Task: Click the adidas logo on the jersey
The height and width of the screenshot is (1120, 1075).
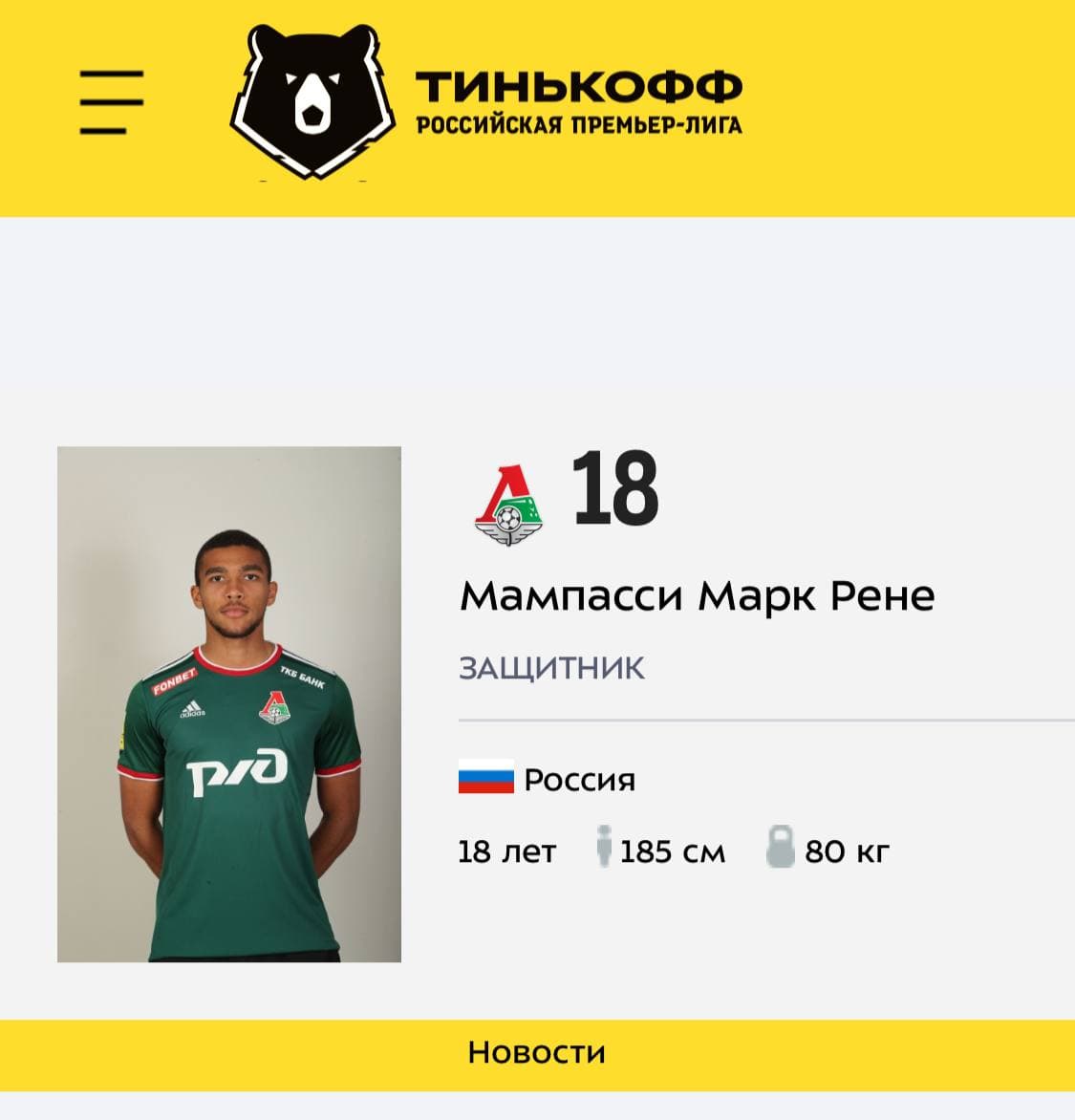Action: [192, 709]
